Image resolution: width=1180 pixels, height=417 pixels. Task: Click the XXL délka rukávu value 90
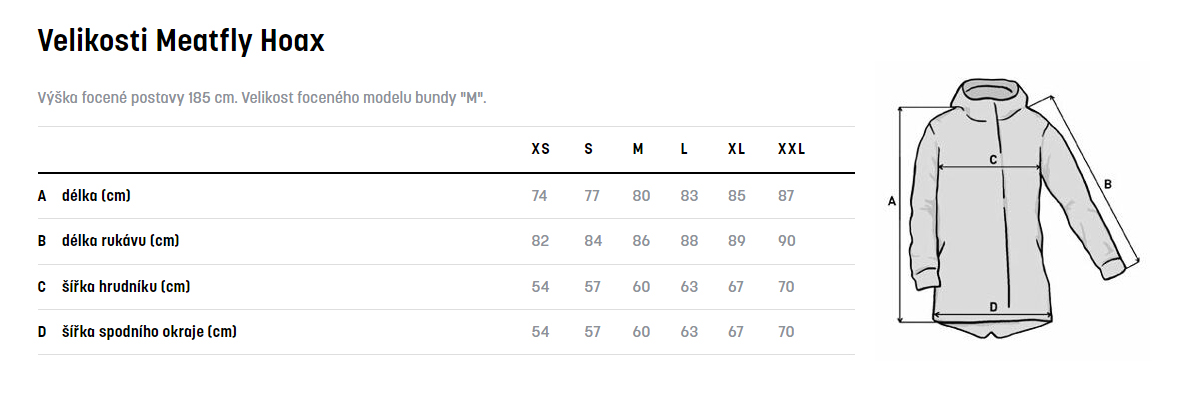(786, 241)
